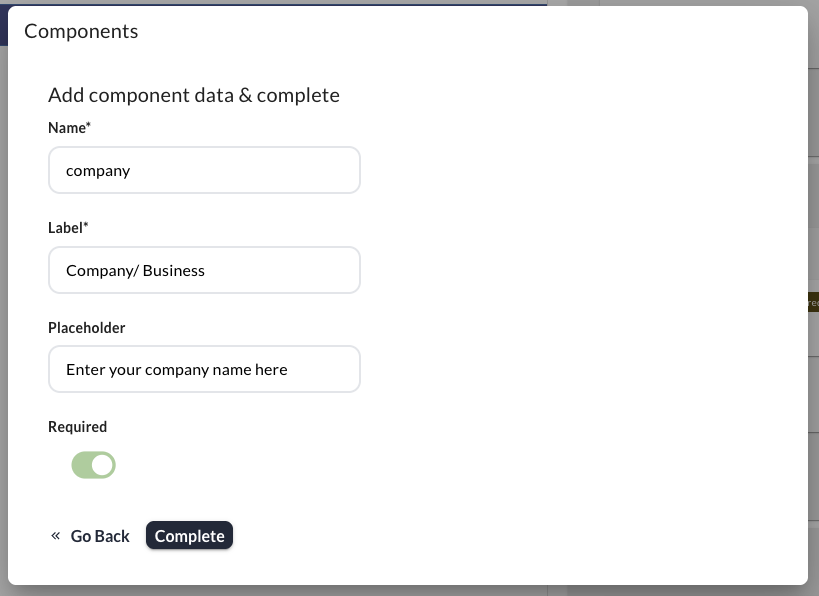Screen dimensions: 819x596
Task: Click the Components dialog title
Action: (x=81, y=31)
